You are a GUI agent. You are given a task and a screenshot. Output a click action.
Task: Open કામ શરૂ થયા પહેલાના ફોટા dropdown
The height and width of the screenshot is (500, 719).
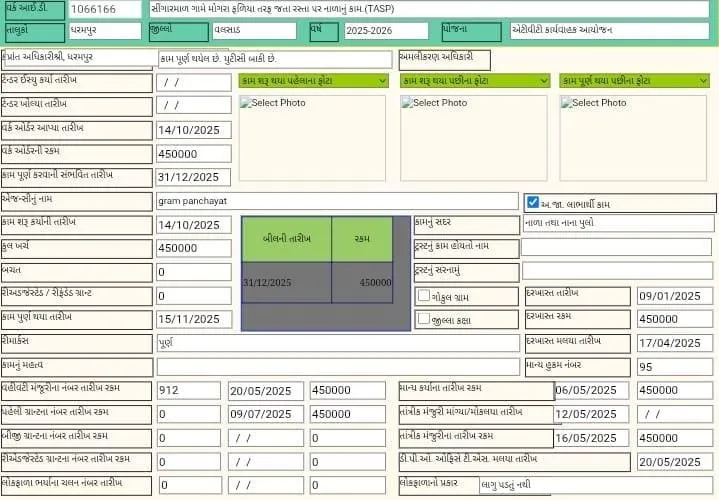click(313, 81)
